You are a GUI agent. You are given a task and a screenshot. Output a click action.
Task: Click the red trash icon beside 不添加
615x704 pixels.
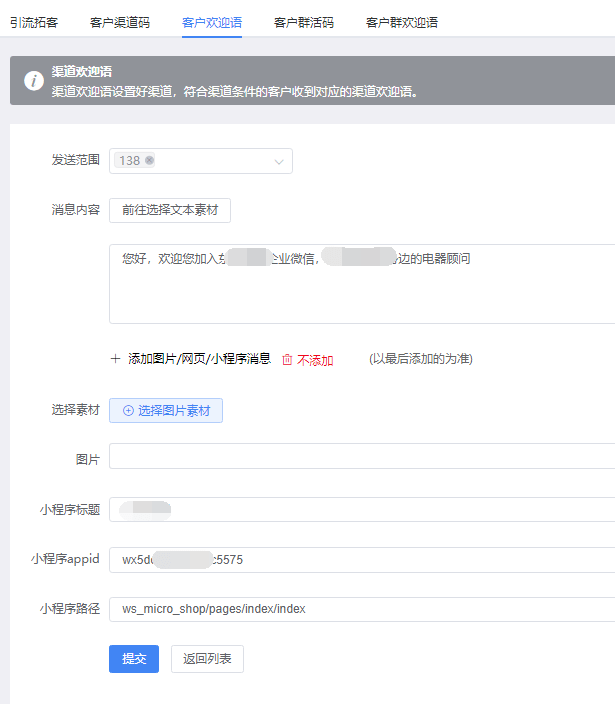pyautogui.click(x=287, y=360)
